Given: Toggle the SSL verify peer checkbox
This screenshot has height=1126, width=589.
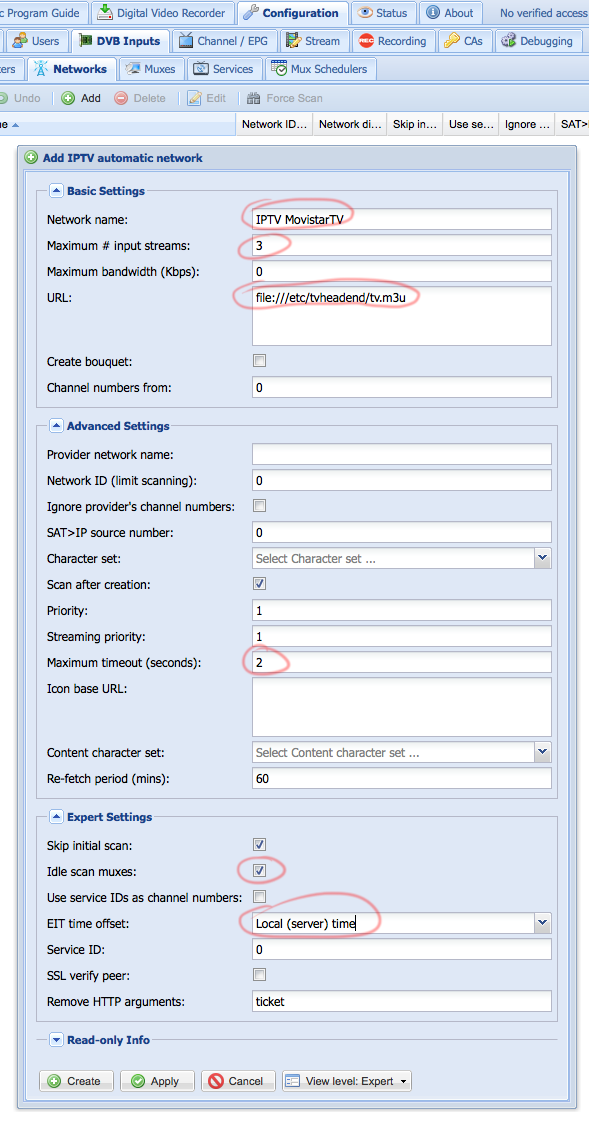Looking at the screenshot, I should 259,974.
